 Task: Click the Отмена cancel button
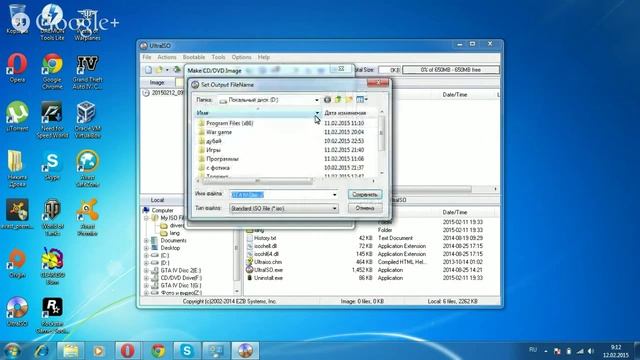[365, 208]
